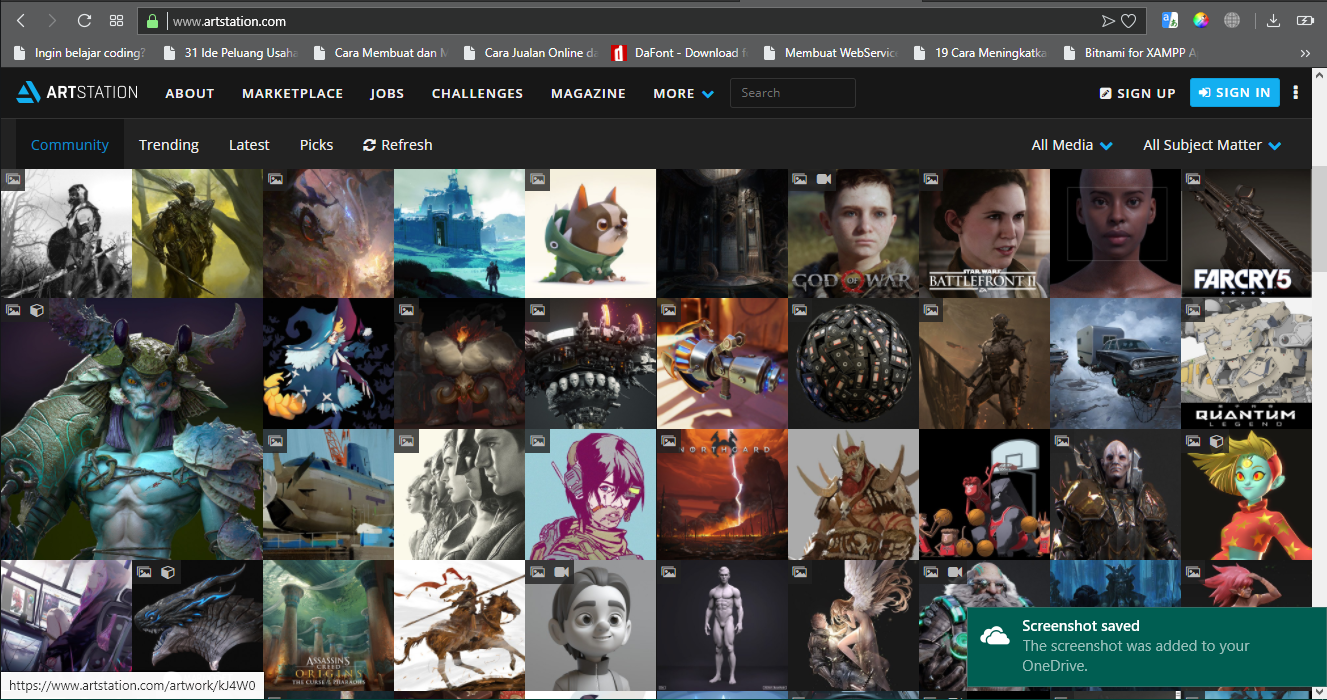Reload the page with the browser refresh icon
Viewport: 1327px width, 700px height.
pyautogui.click(x=84, y=20)
